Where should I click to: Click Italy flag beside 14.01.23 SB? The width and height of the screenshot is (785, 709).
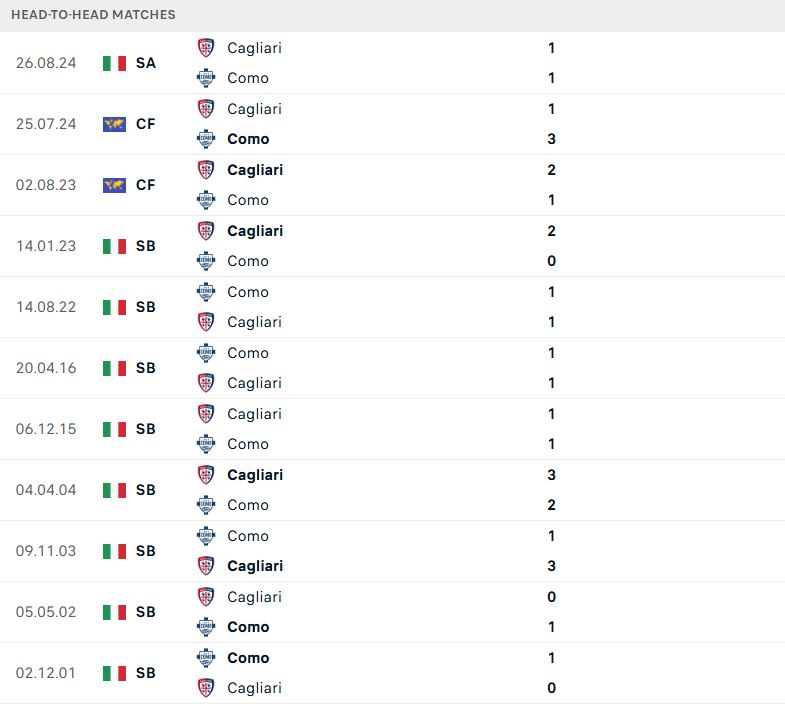click(114, 246)
